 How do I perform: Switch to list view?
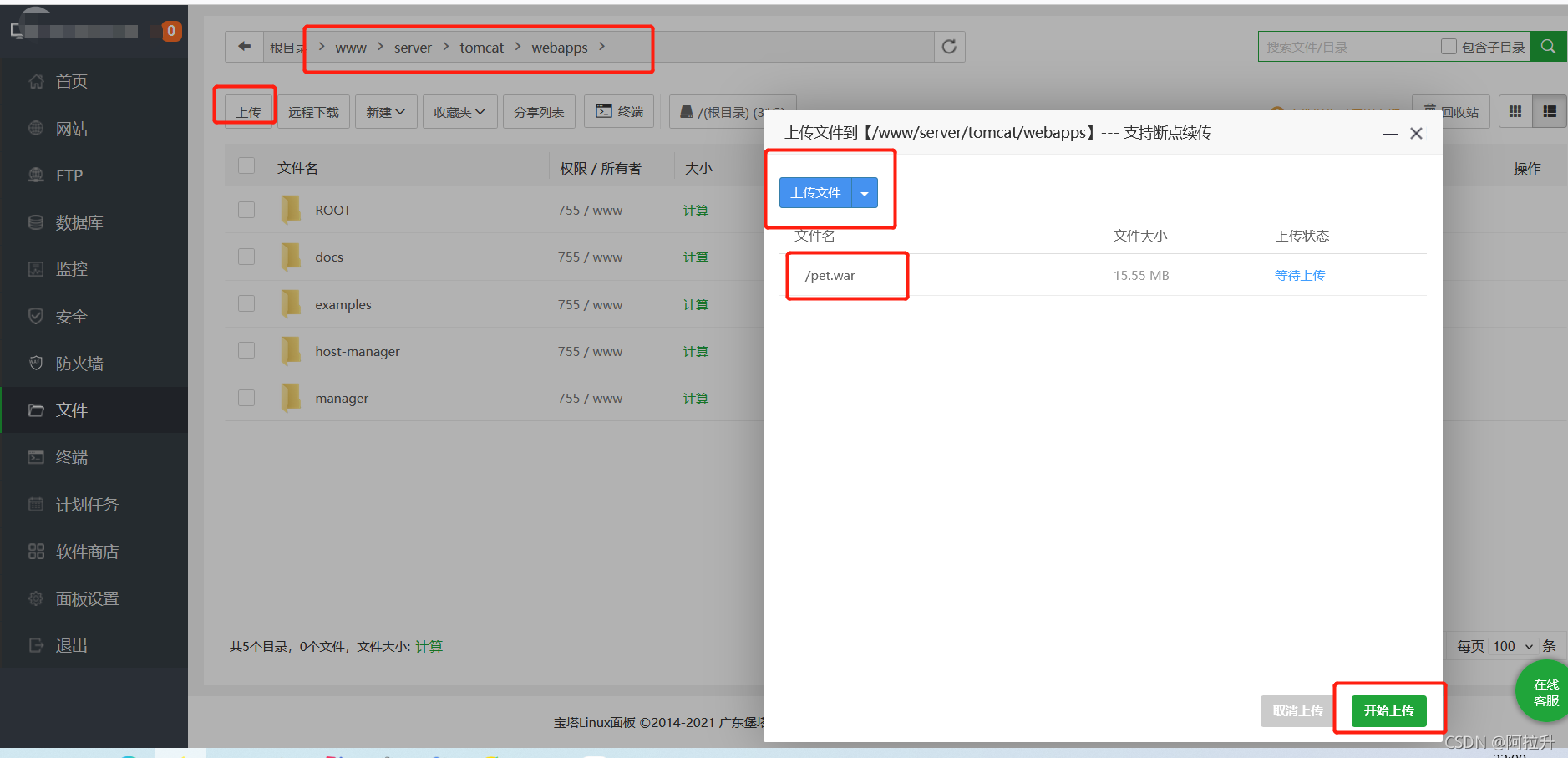(x=1550, y=111)
